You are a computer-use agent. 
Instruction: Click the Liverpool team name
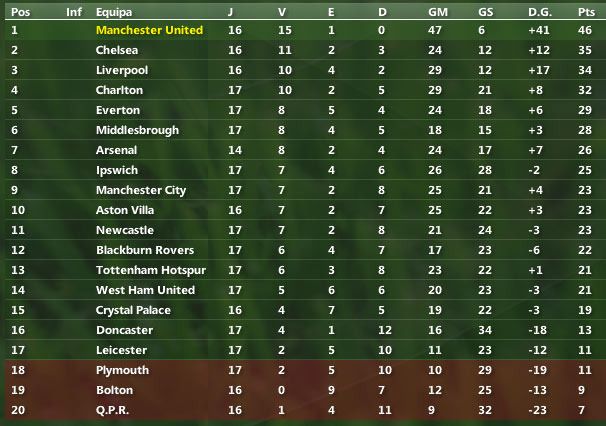122,70
